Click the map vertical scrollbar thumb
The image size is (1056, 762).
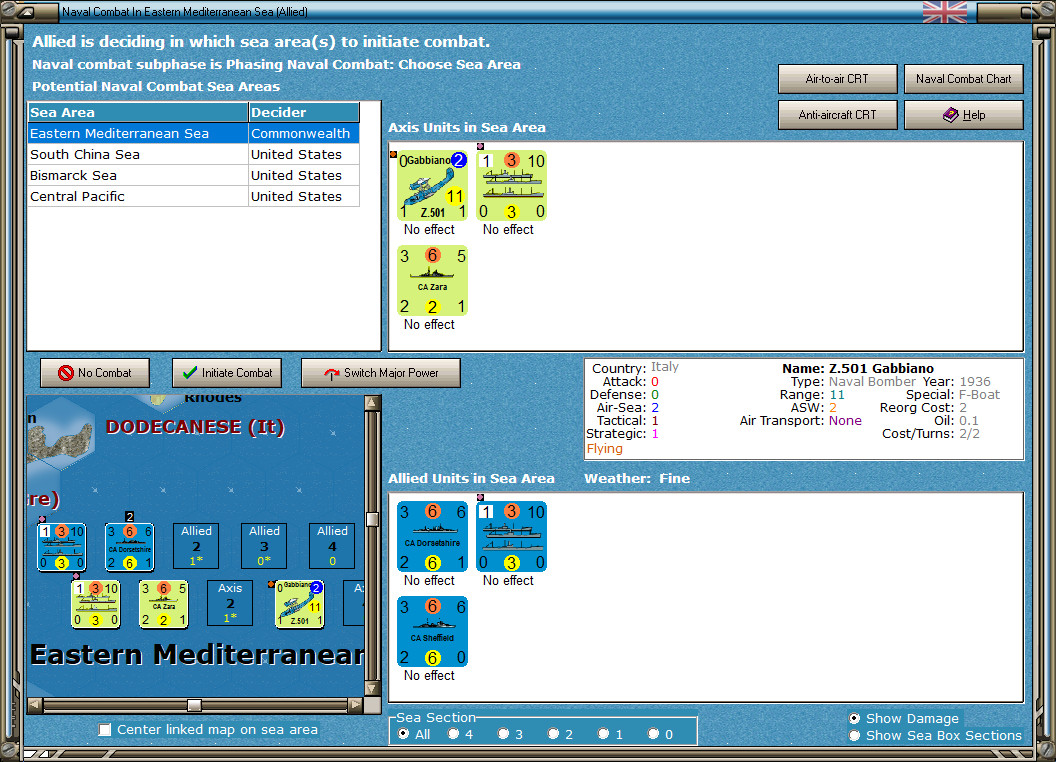pyautogui.click(x=372, y=519)
